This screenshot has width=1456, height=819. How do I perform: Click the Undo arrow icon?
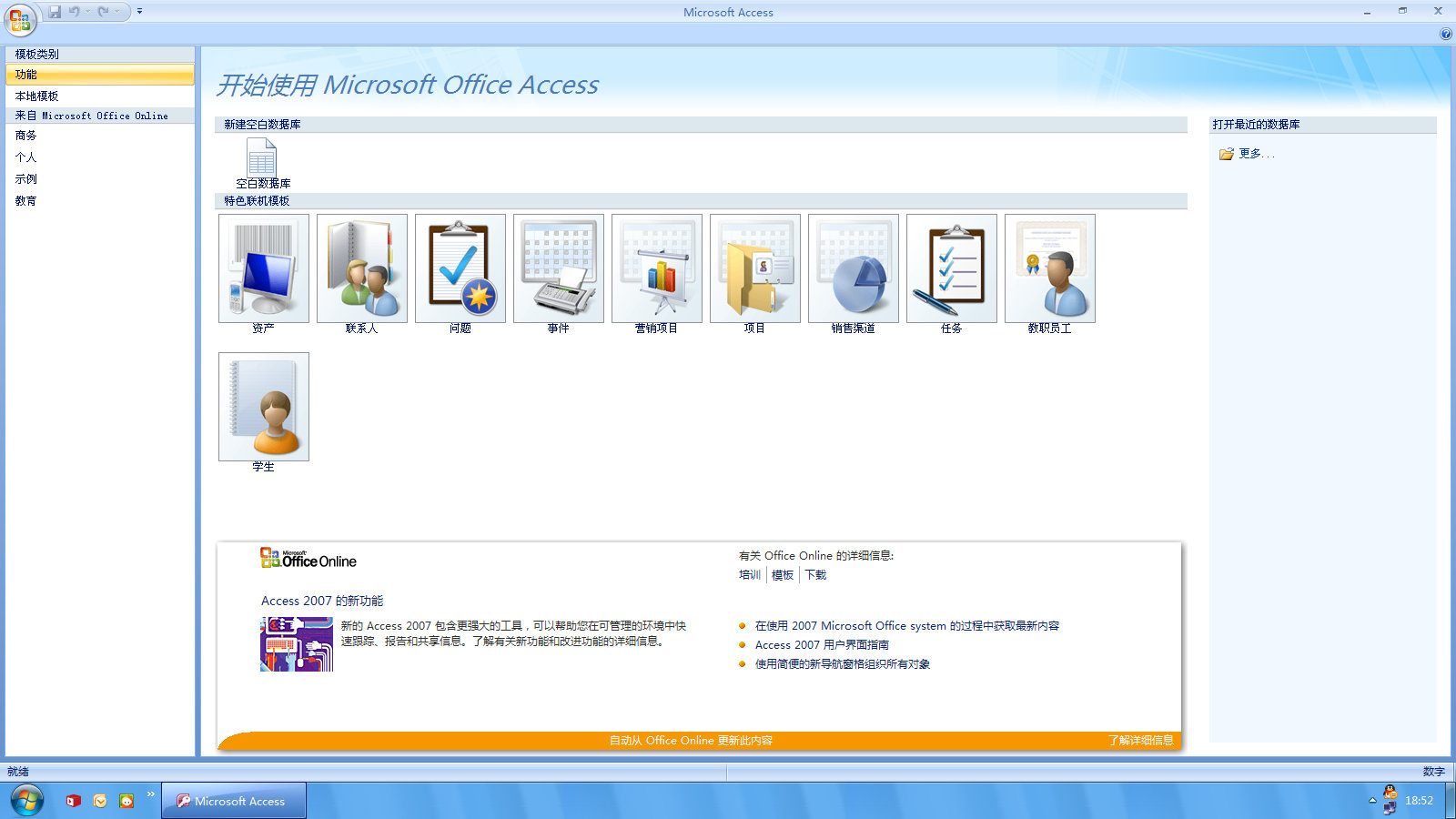coord(74,12)
